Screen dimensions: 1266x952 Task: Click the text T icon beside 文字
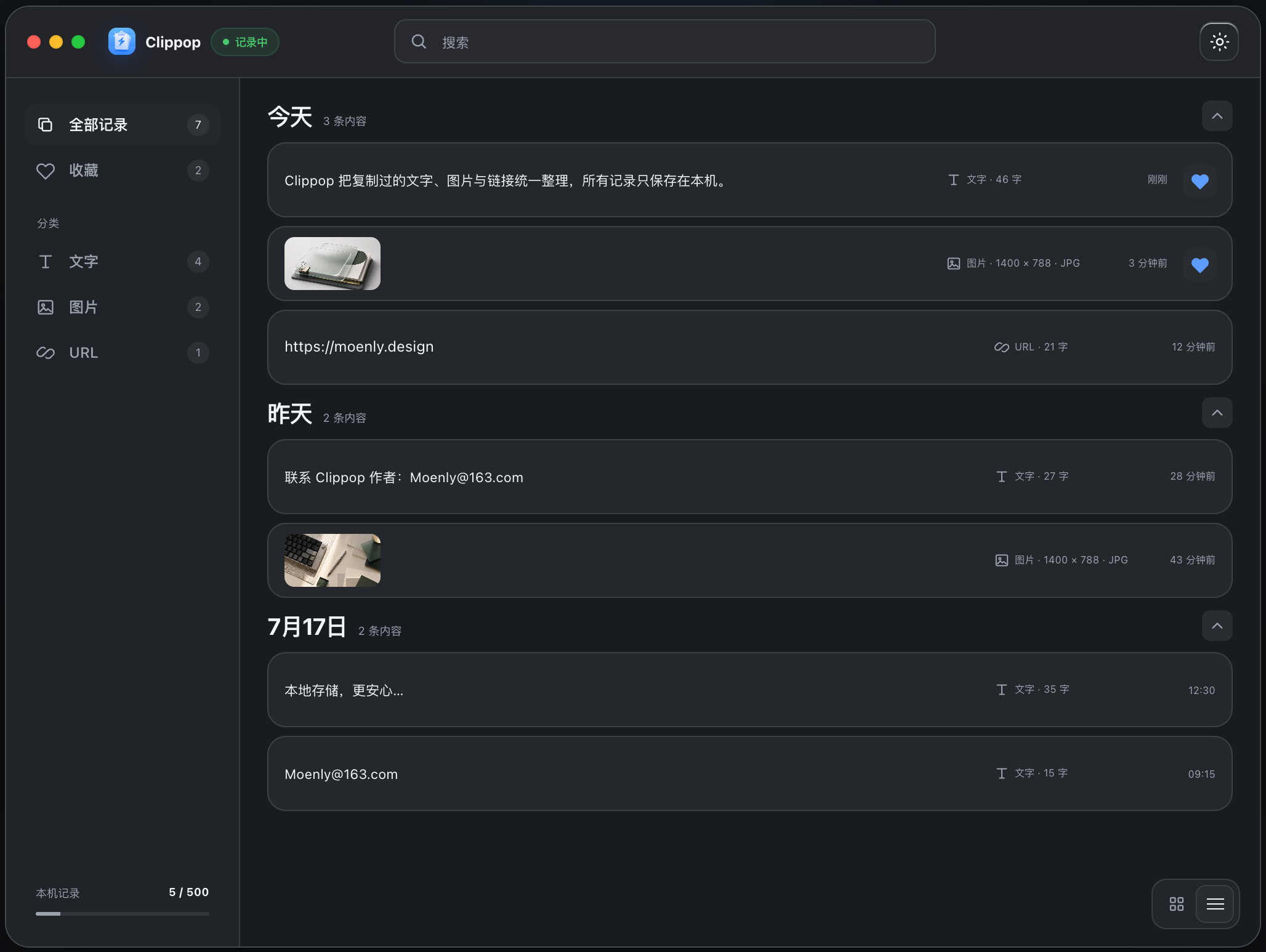[46, 262]
